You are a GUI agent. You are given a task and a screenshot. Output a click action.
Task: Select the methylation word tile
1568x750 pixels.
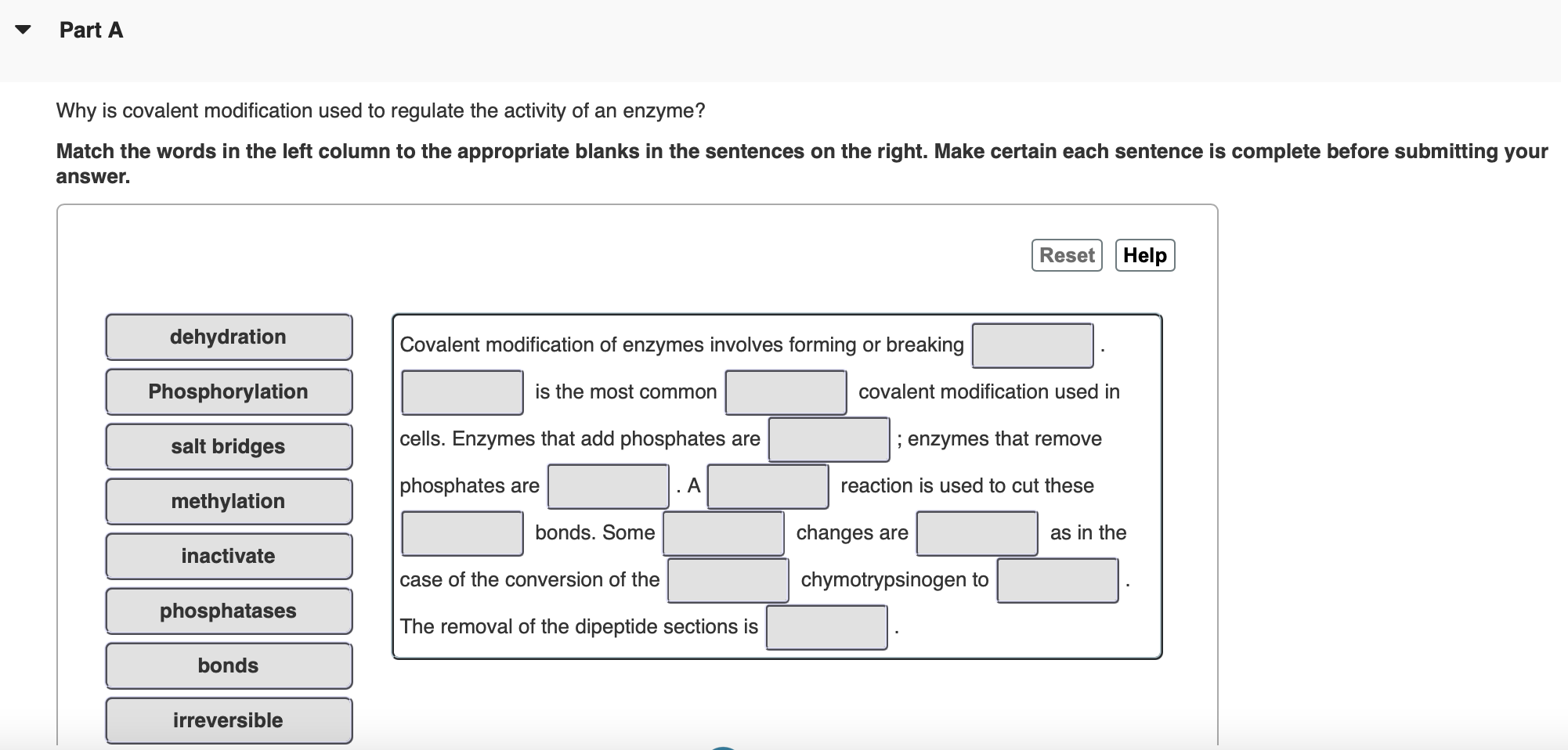pyautogui.click(x=228, y=501)
